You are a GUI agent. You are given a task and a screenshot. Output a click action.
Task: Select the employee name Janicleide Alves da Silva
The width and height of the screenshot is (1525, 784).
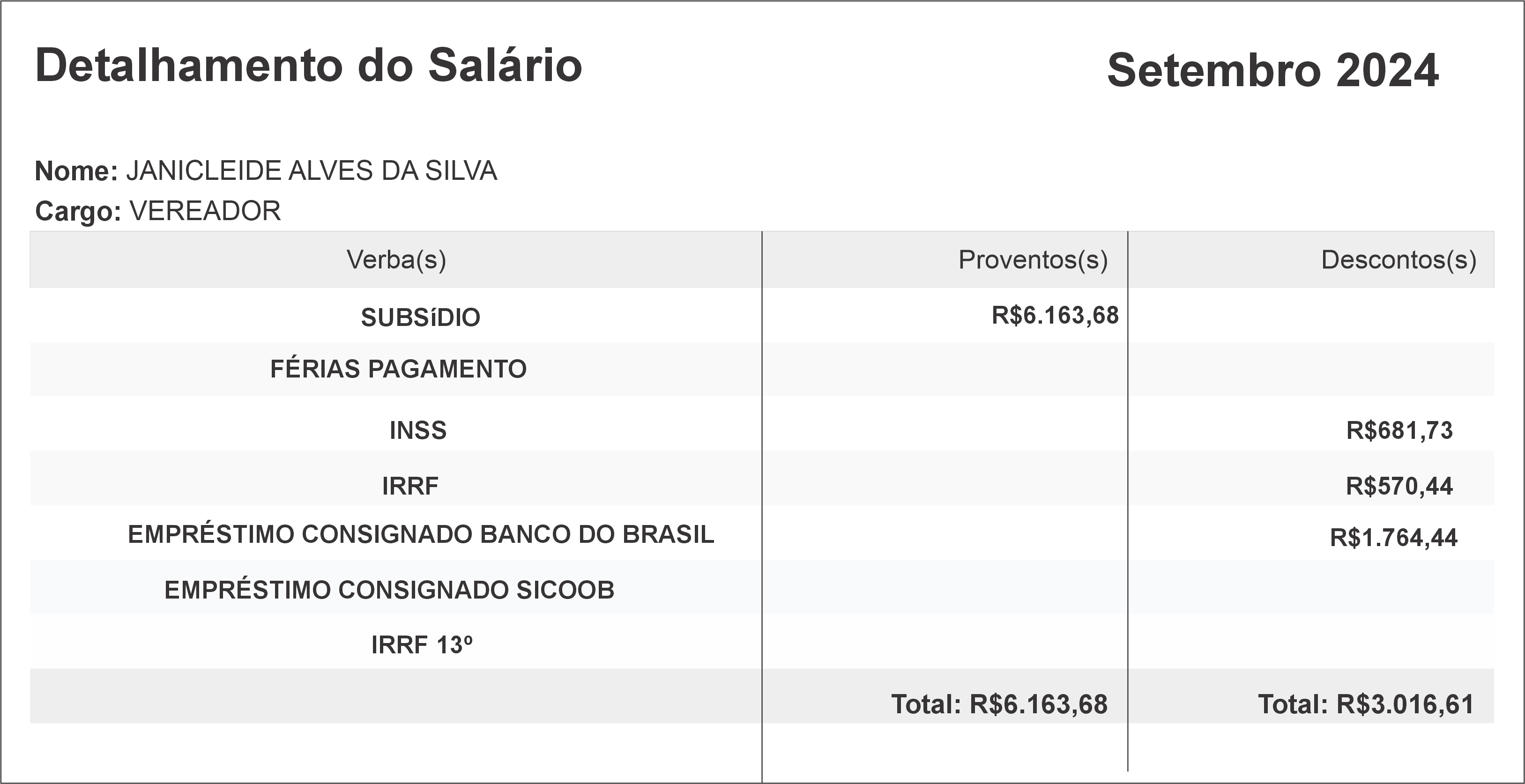pyautogui.click(x=312, y=171)
